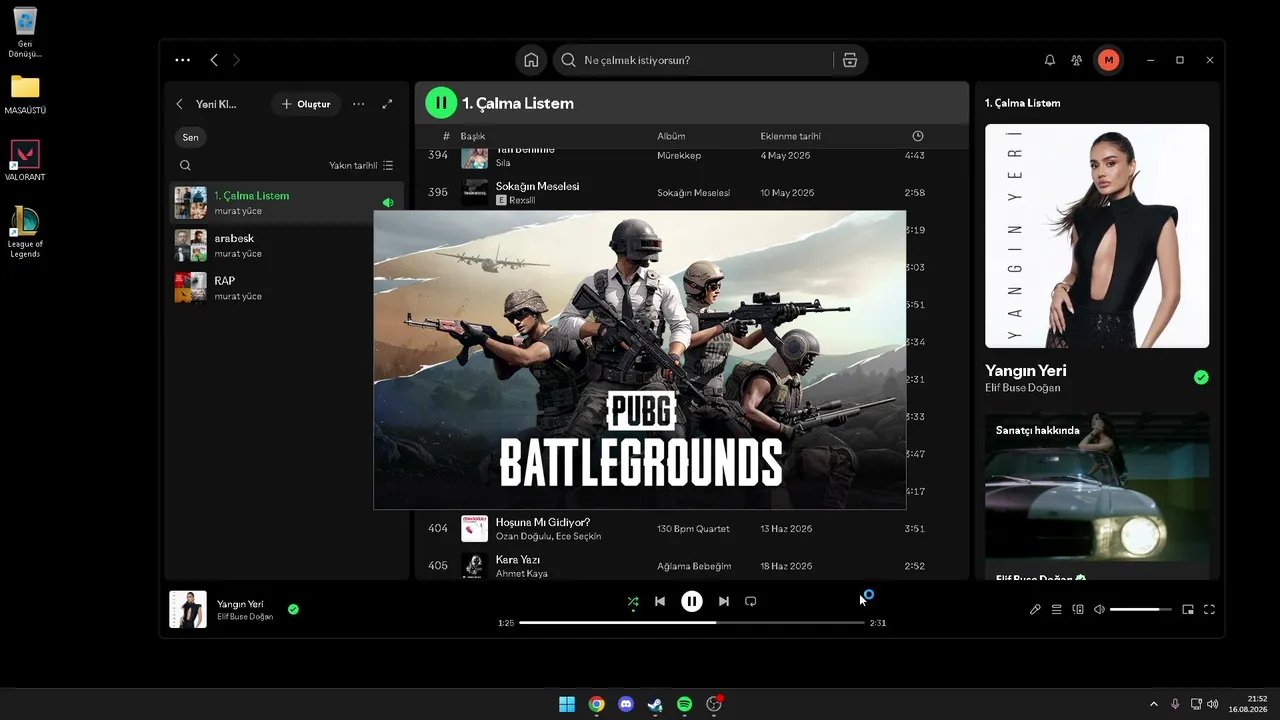Click the Oluştur create button
Screen dimensions: 1280x720
coord(306,104)
